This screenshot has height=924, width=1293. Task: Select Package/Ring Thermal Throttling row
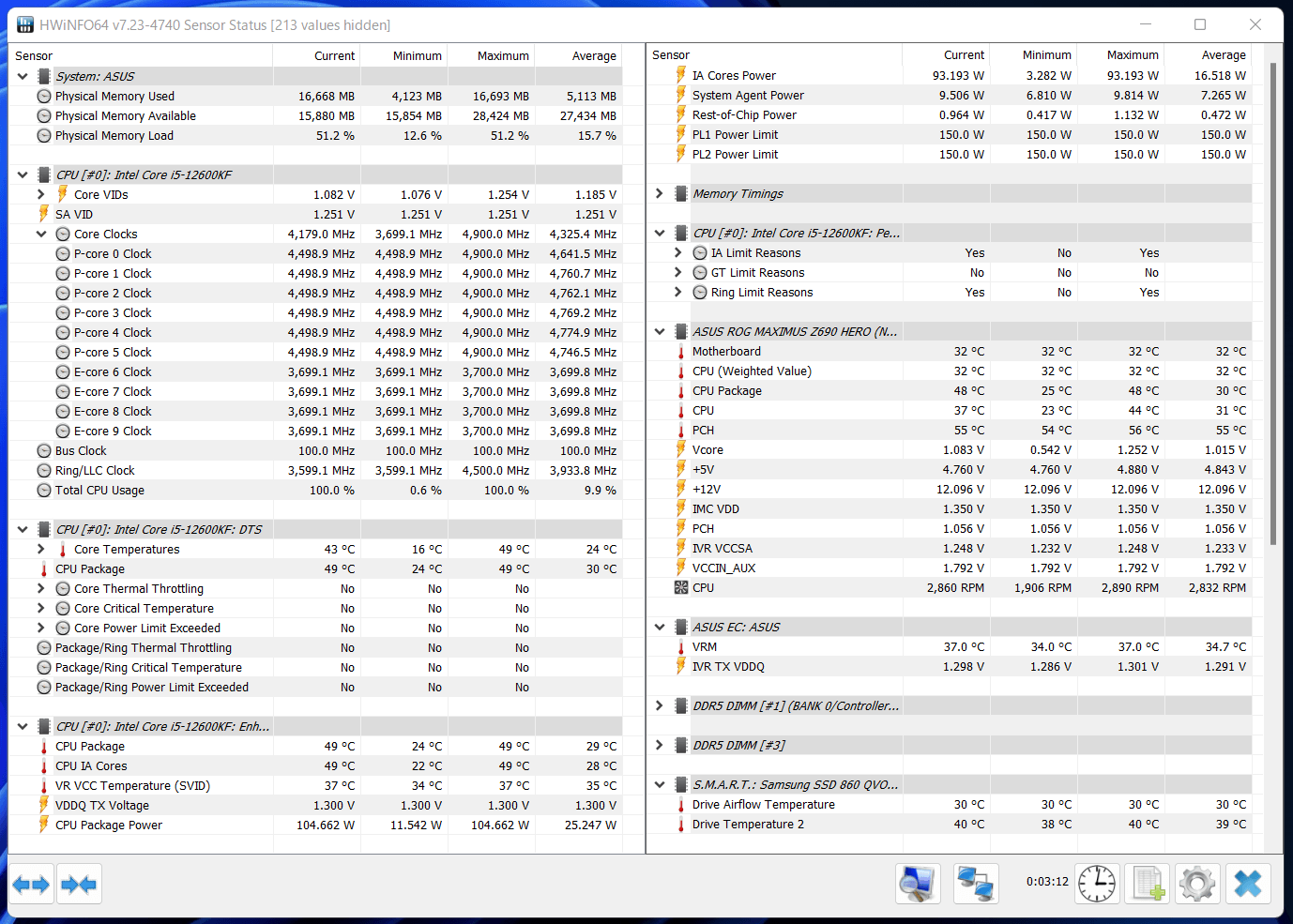[315, 647]
